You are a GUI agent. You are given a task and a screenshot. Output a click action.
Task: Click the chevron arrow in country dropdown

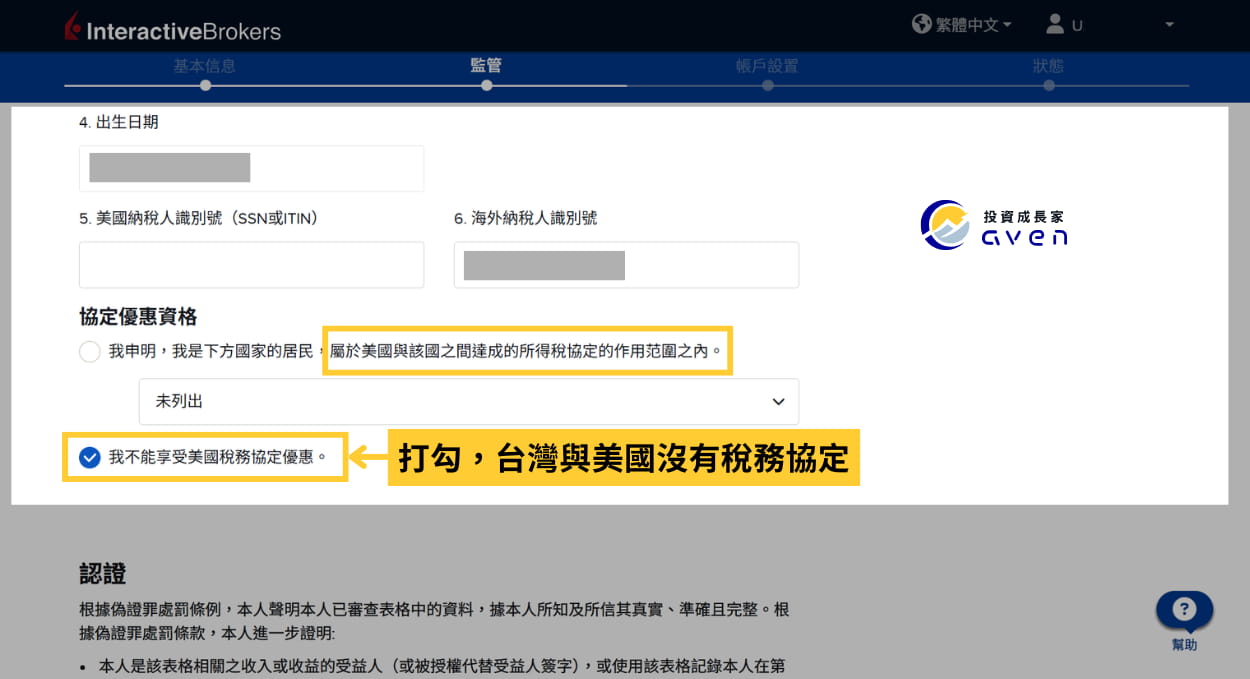pos(778,402)
